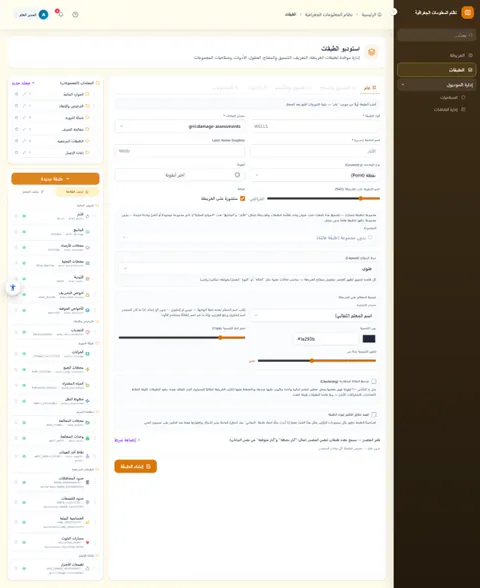Viewport: 480px width, 588px height.
Task: Select the unhighlighted order tab with pencil icon
Action: [x=33, y=192]
